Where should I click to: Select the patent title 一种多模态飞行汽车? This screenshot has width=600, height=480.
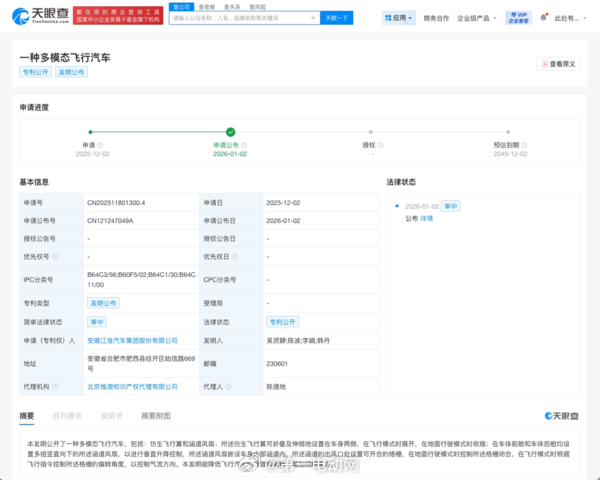[x=65, y=57]
